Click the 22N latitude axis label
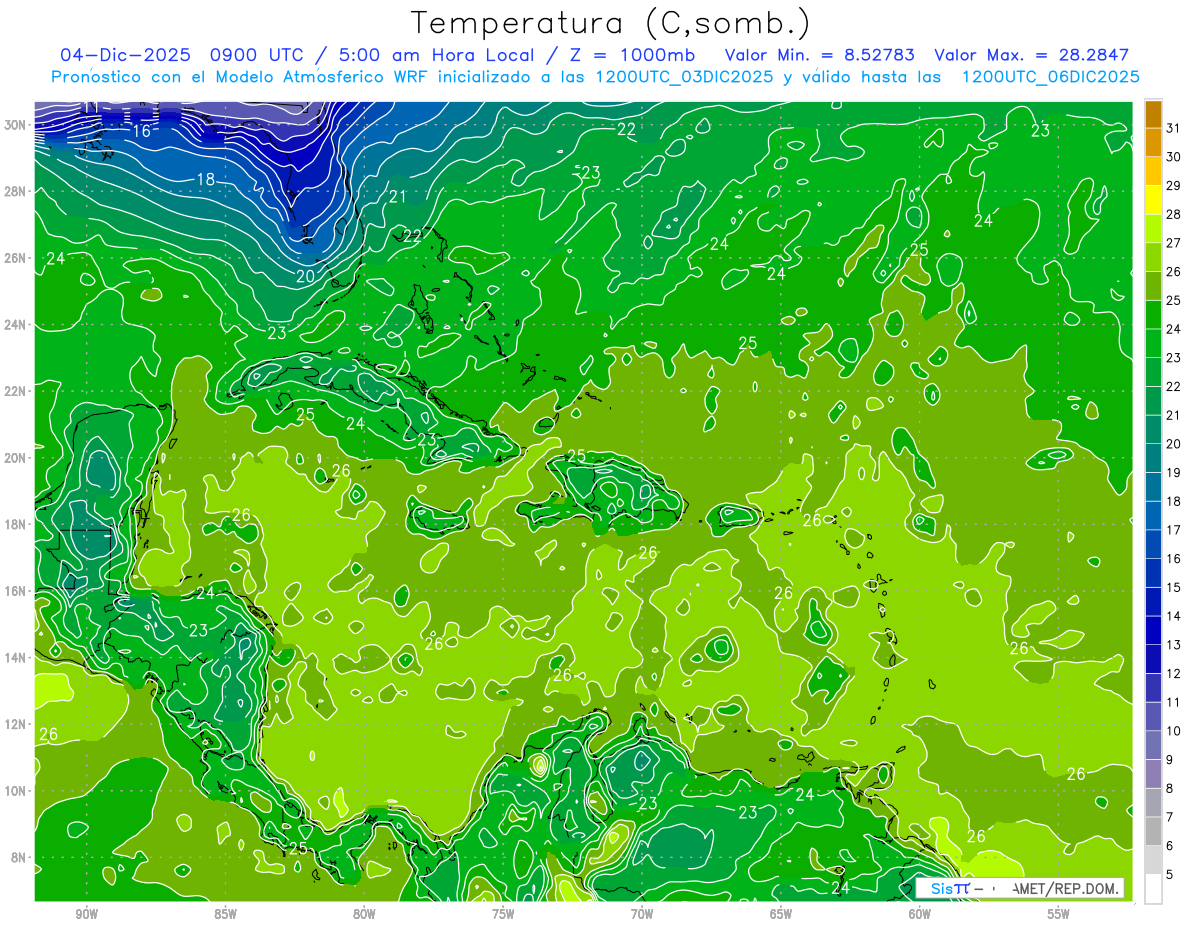The height and width of the screenshot is (927, 1200). pyautogui.click(x=15, y=390)
